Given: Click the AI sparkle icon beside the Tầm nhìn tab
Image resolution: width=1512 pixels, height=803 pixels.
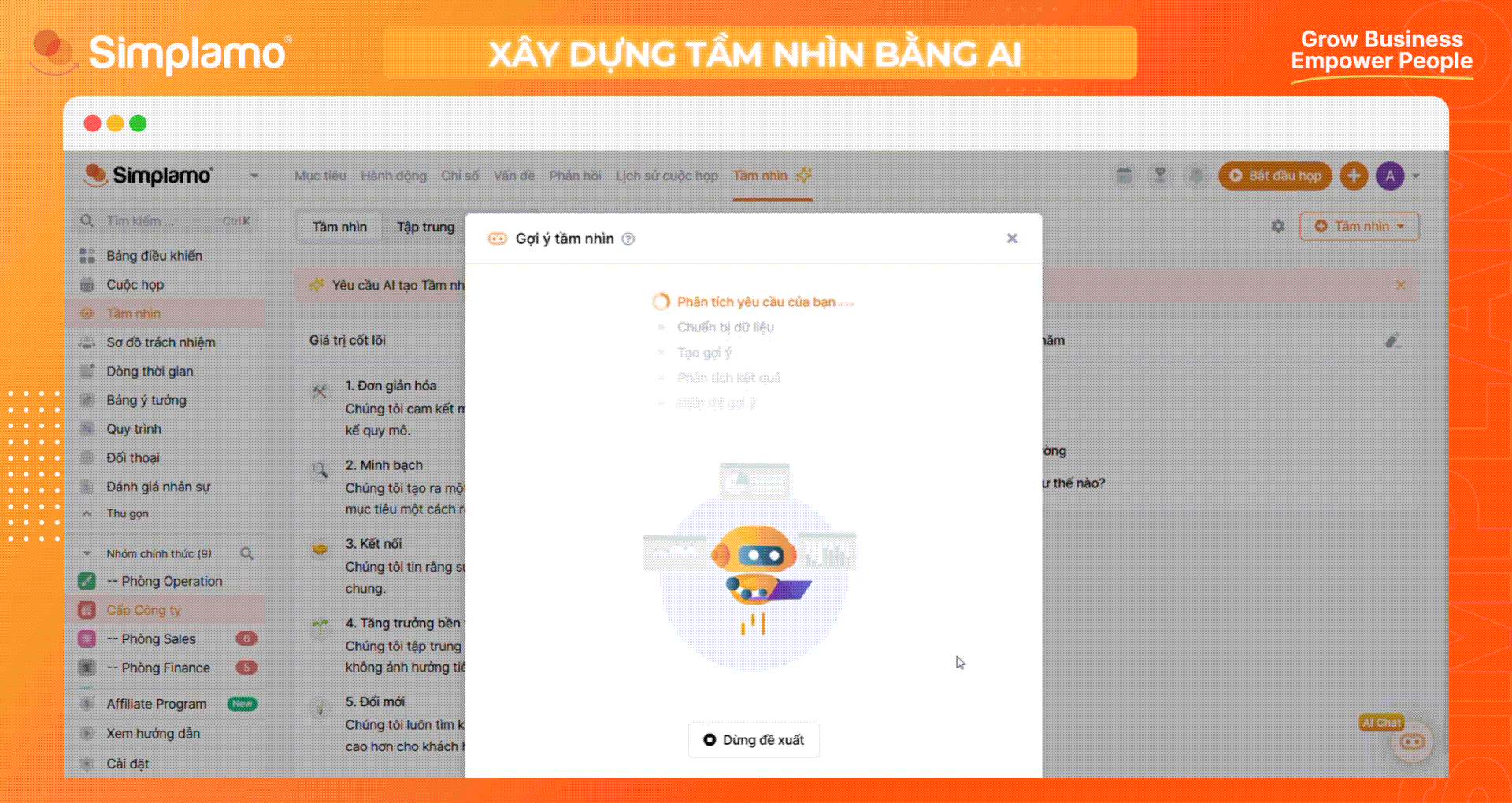Looking at the screenshot, I should point(803,176).
